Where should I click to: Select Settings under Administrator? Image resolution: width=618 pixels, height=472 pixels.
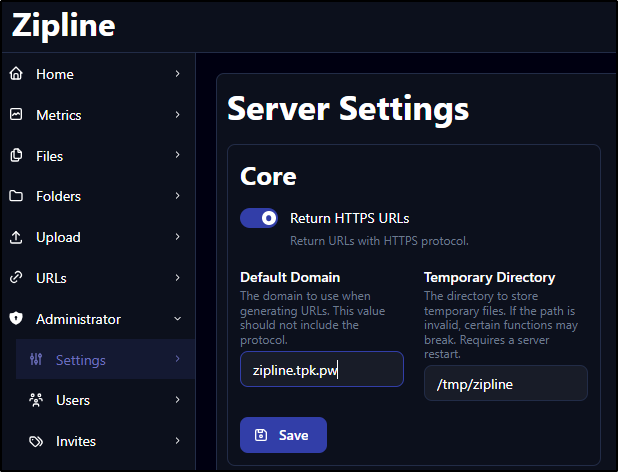tap(106, 359)
